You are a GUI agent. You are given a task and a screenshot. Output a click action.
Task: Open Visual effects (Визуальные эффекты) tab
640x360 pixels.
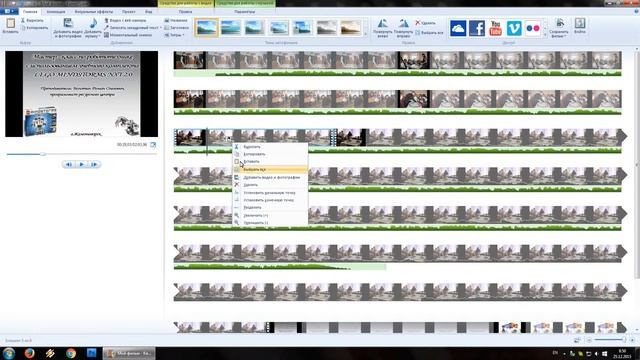93,12
